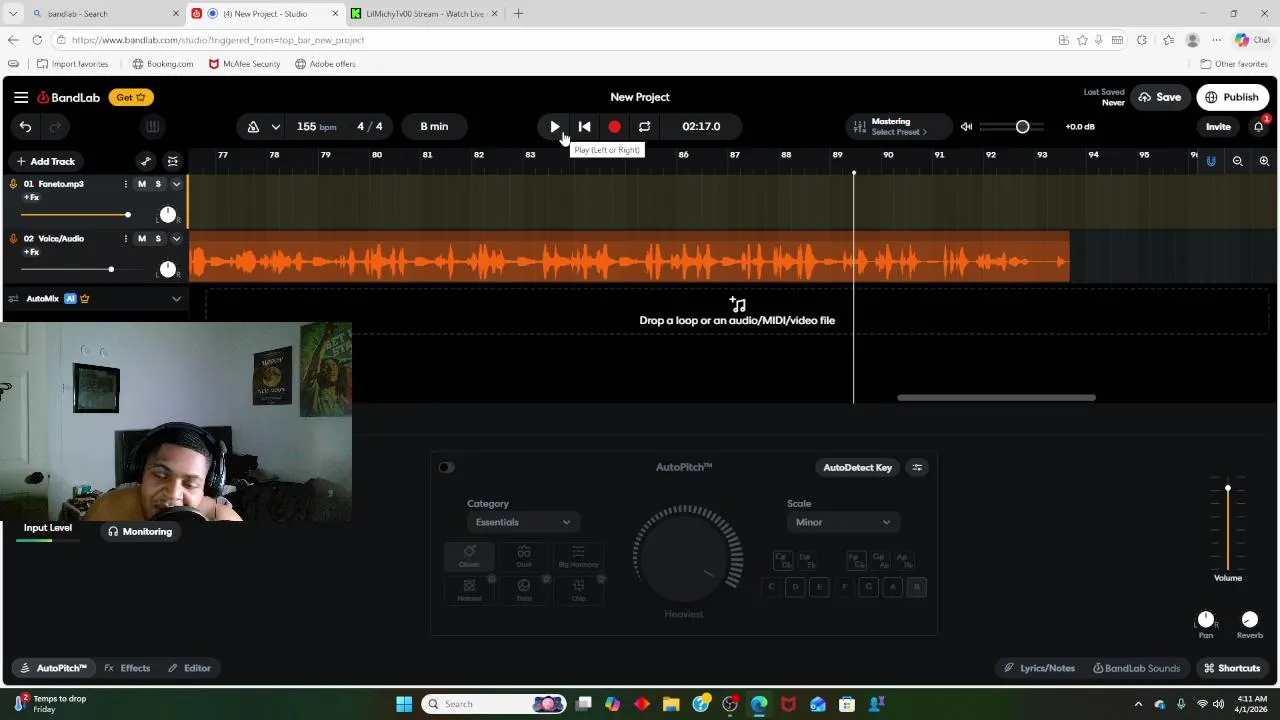This screenshot has width=1280, height=720.
Task: Solo the Voice/Audio track
Action: 158,239
